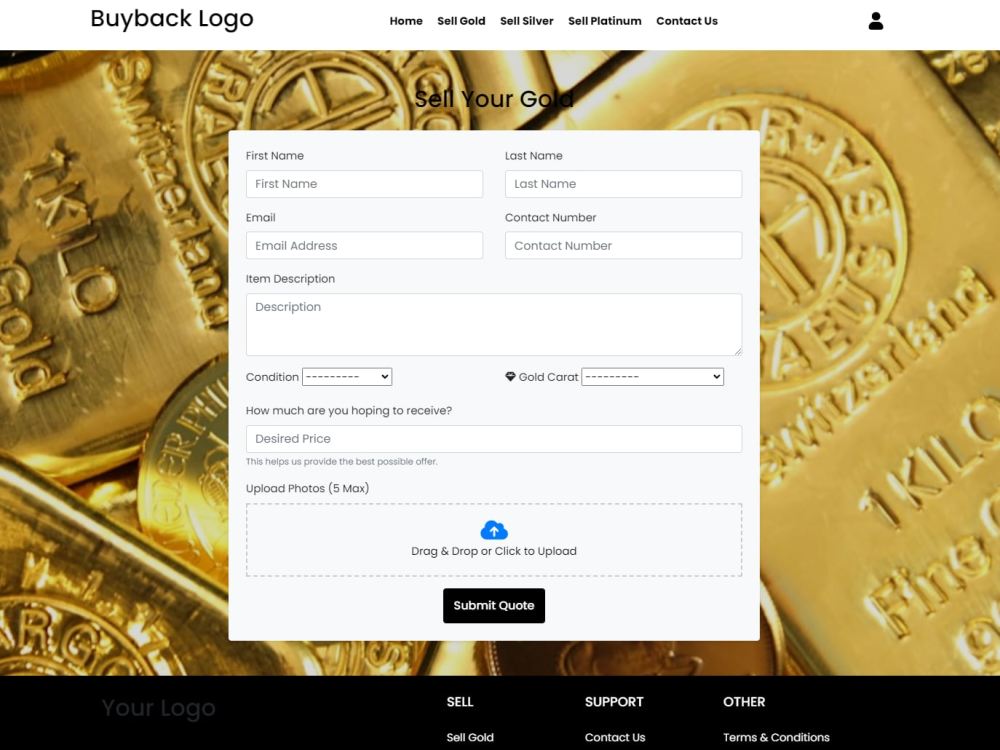1000x750 pixels.
Task: Open the Condition dropdown
Action: (347, 377)
